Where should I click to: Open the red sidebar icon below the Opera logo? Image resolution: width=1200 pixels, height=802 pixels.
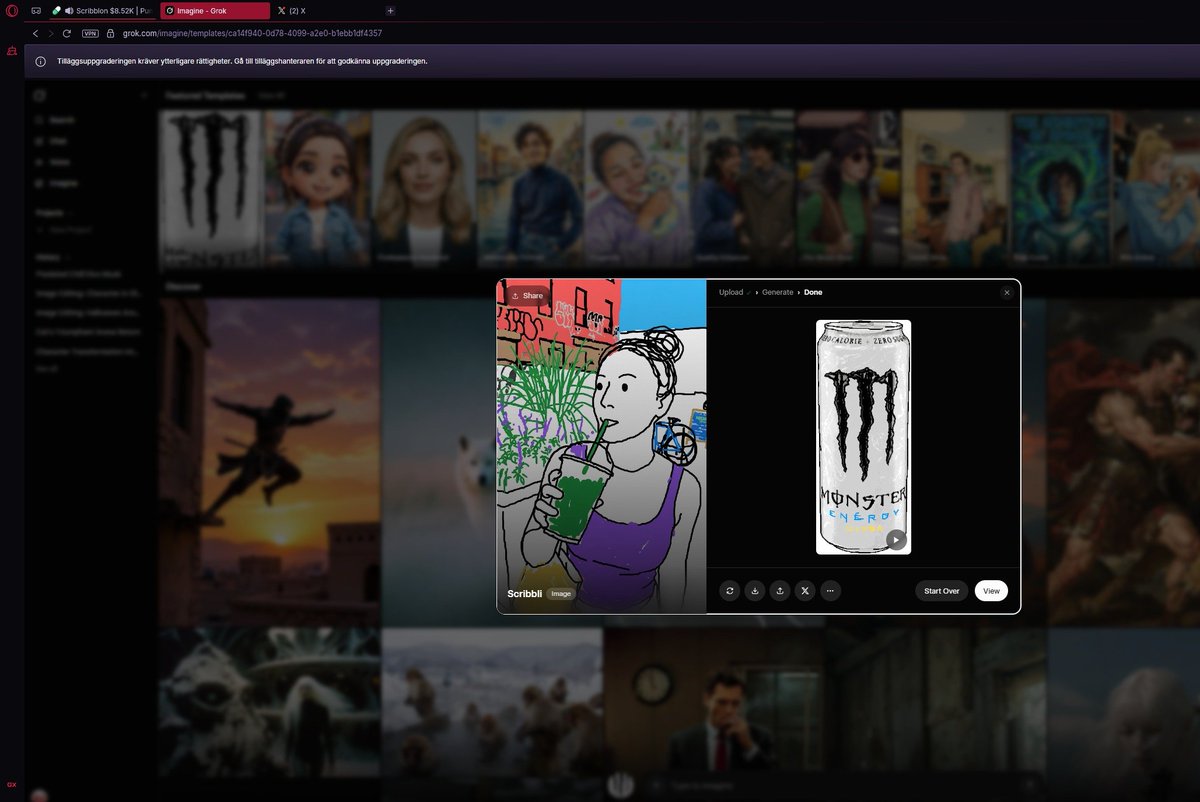pos(12,50)
